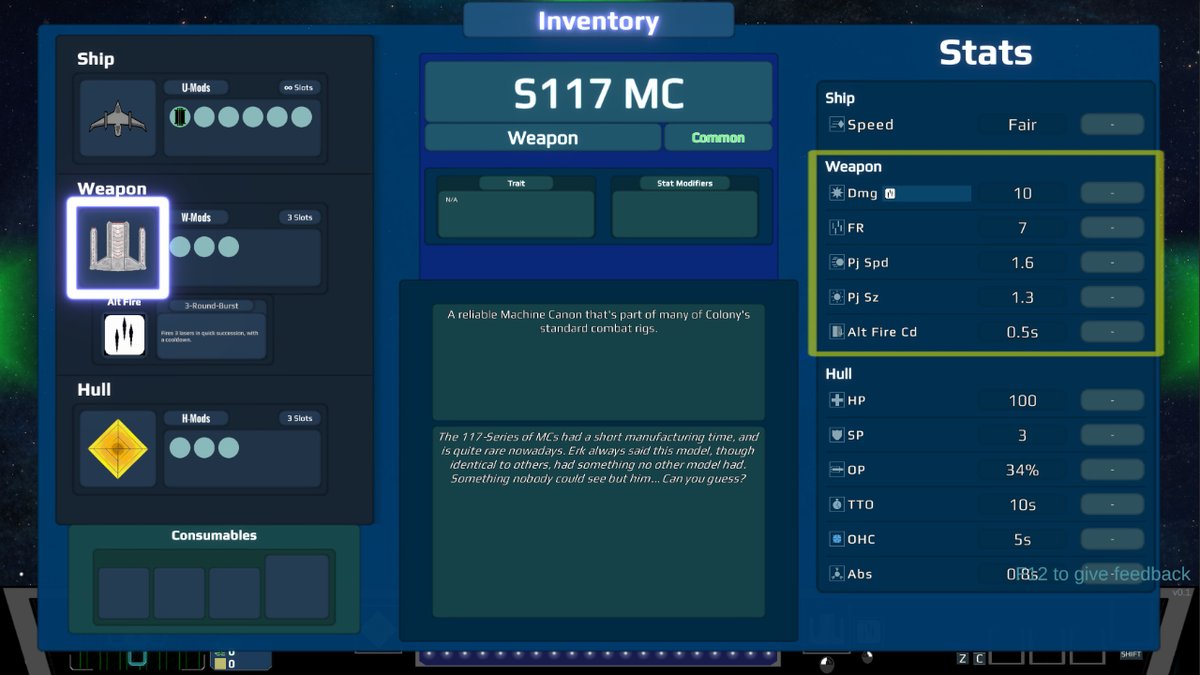Select the second H-Mods slot
1200x675 pixels.
click(x=204, y=448)
